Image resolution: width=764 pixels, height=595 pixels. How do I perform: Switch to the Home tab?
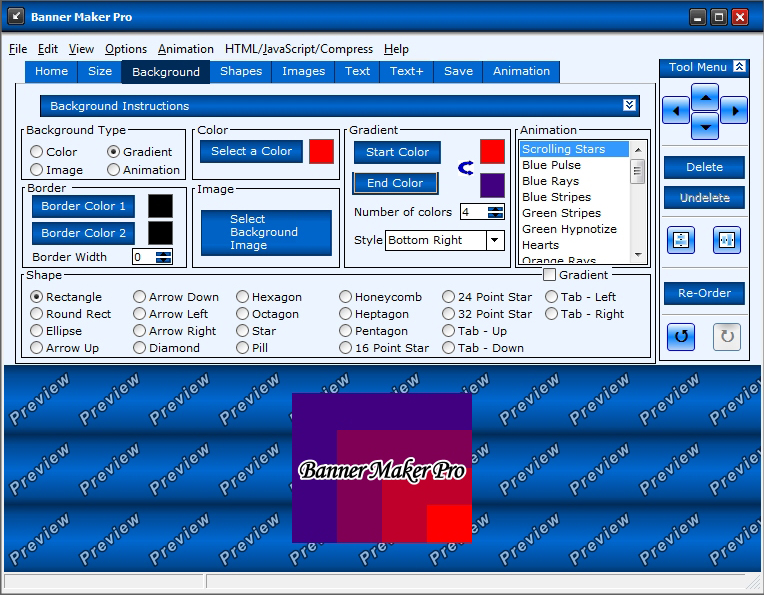click(51, 71)
